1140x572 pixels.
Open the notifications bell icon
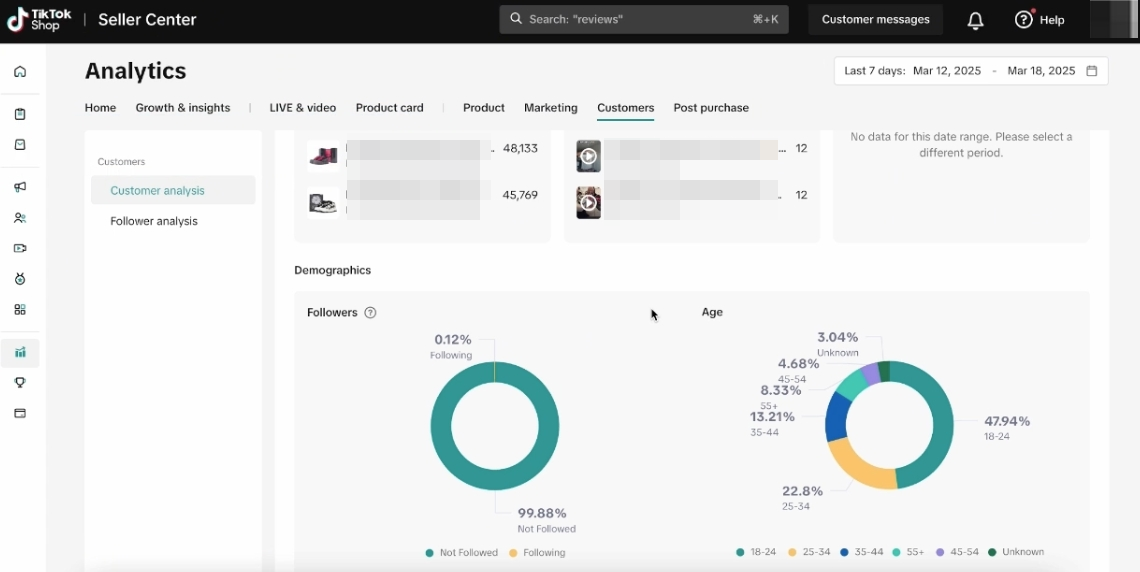point(975,20)
